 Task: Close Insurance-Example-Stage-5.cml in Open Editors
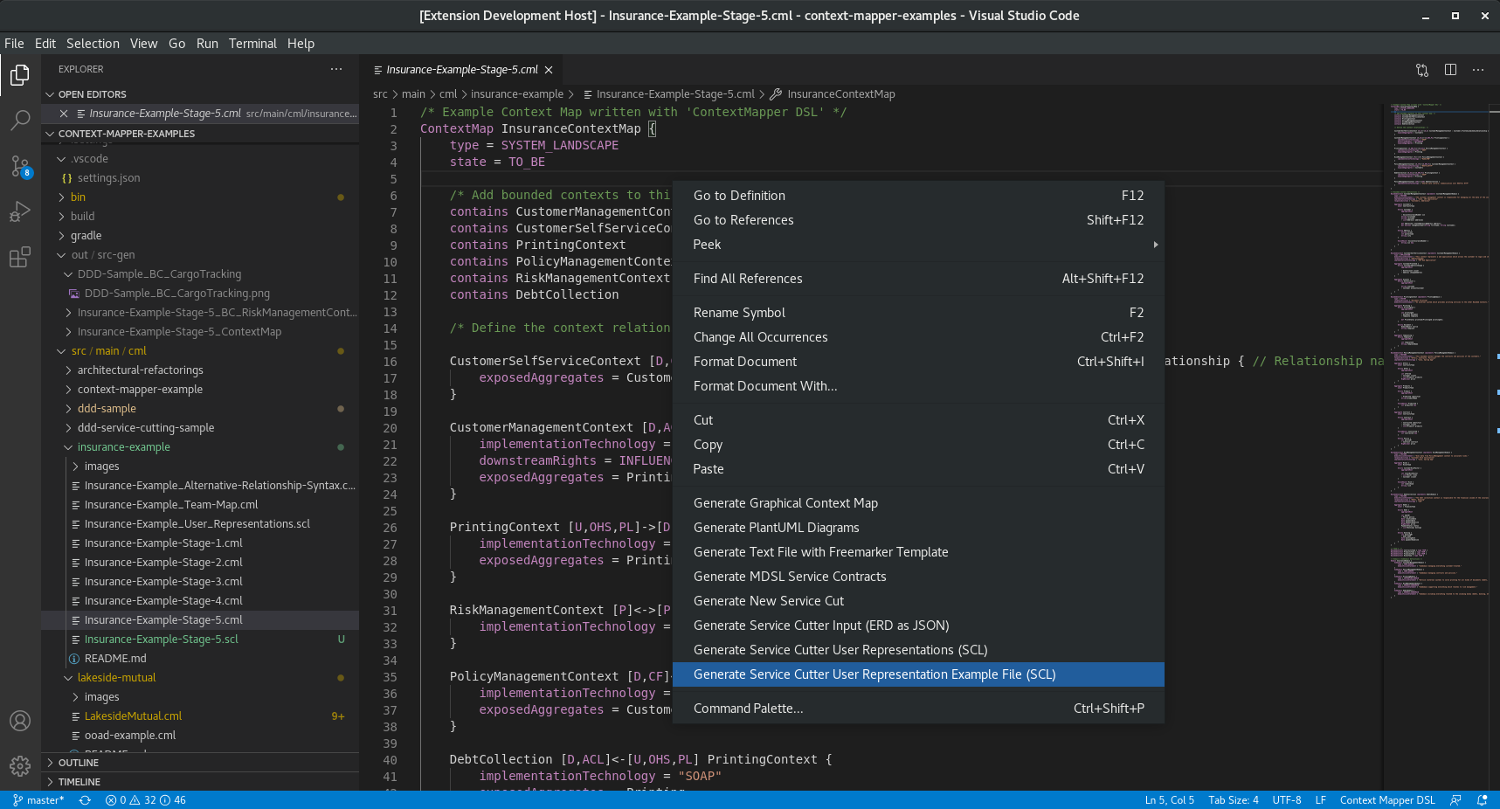coord(64,113)
